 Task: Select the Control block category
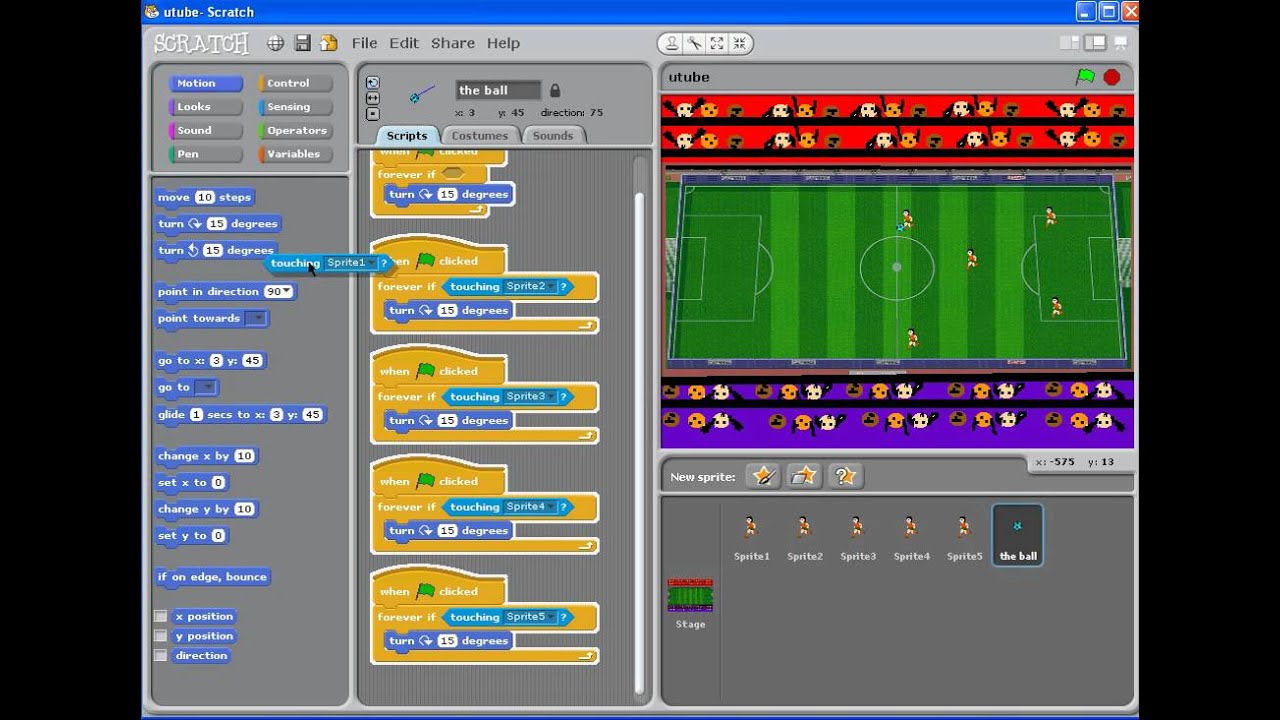(295, 83)
